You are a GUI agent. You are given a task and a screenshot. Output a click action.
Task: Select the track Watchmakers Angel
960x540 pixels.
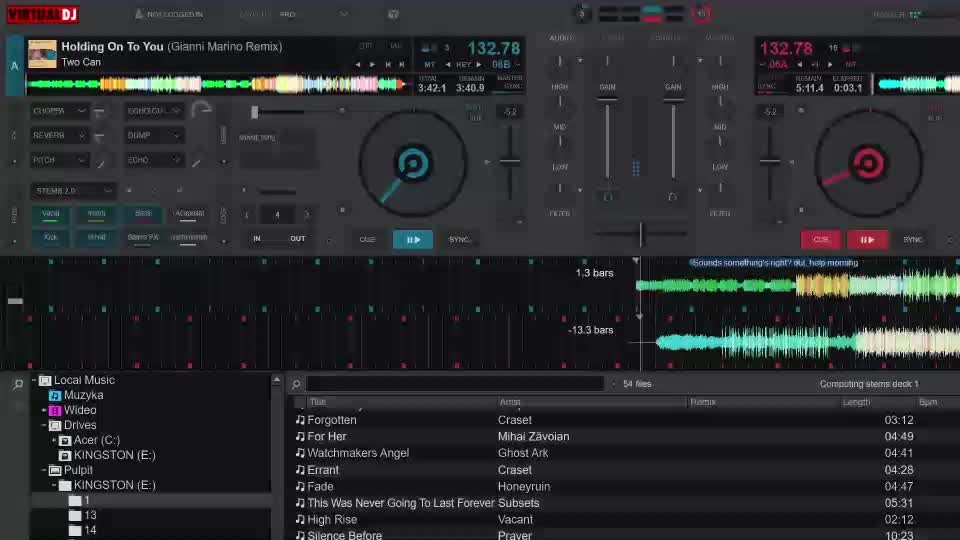358,453
